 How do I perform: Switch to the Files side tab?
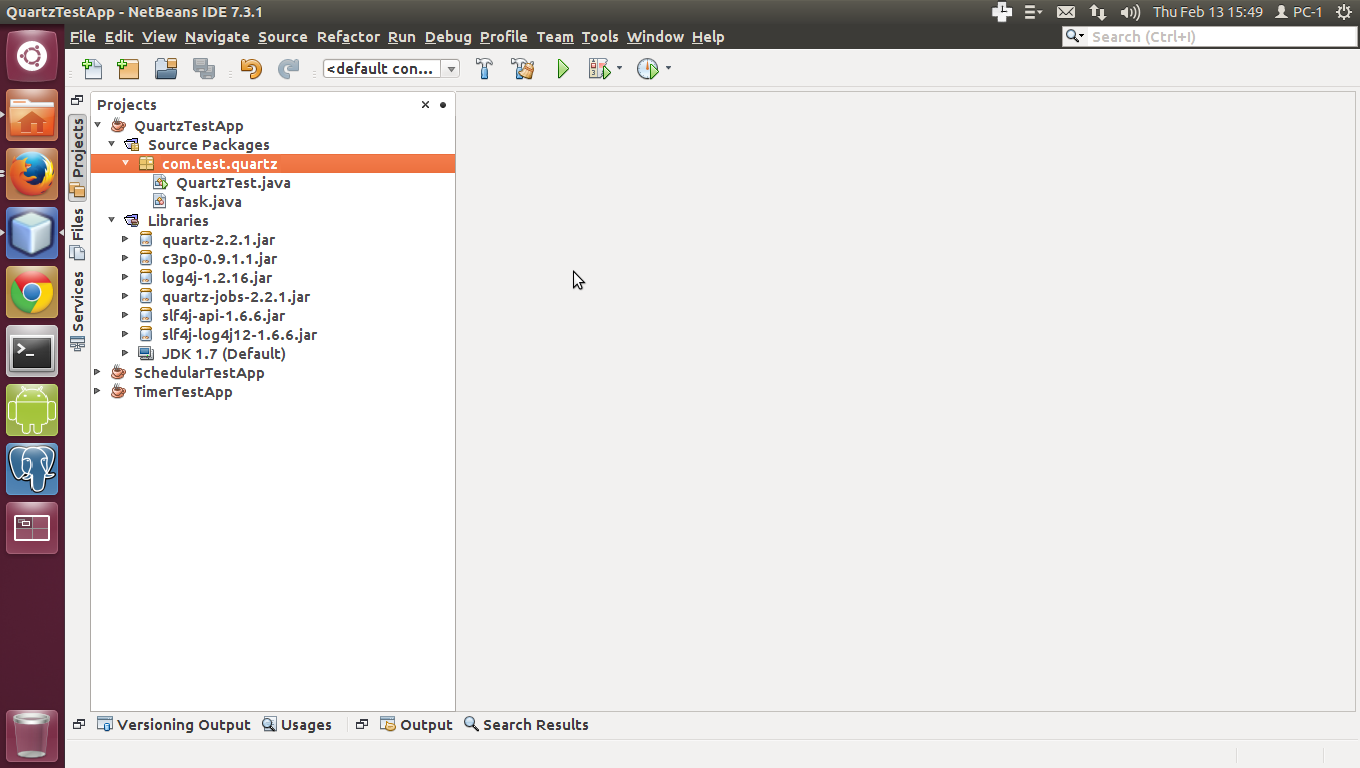coord(77,235)
